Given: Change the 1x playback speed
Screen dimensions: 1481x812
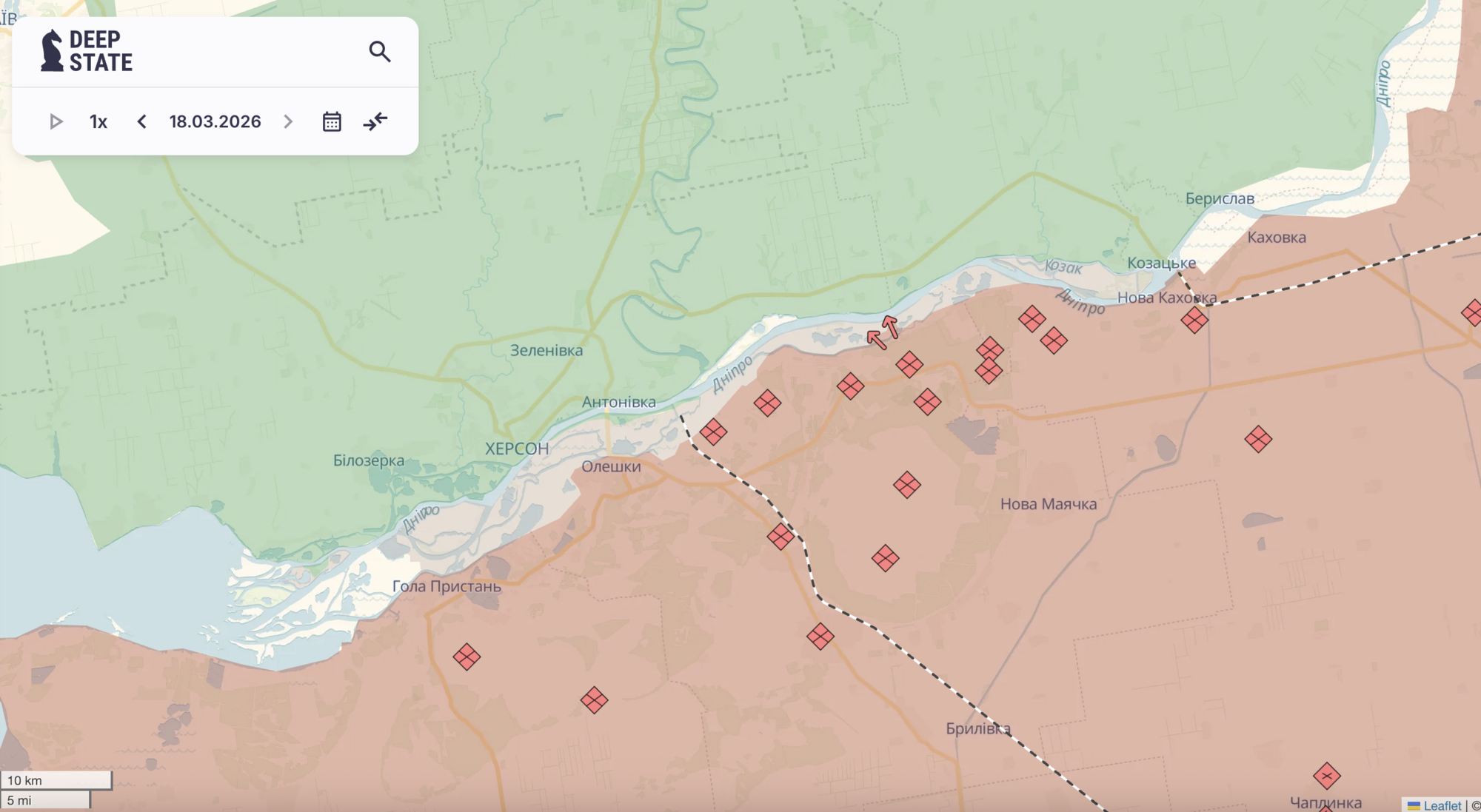Looking at the screenshot, I should (98, 121).
